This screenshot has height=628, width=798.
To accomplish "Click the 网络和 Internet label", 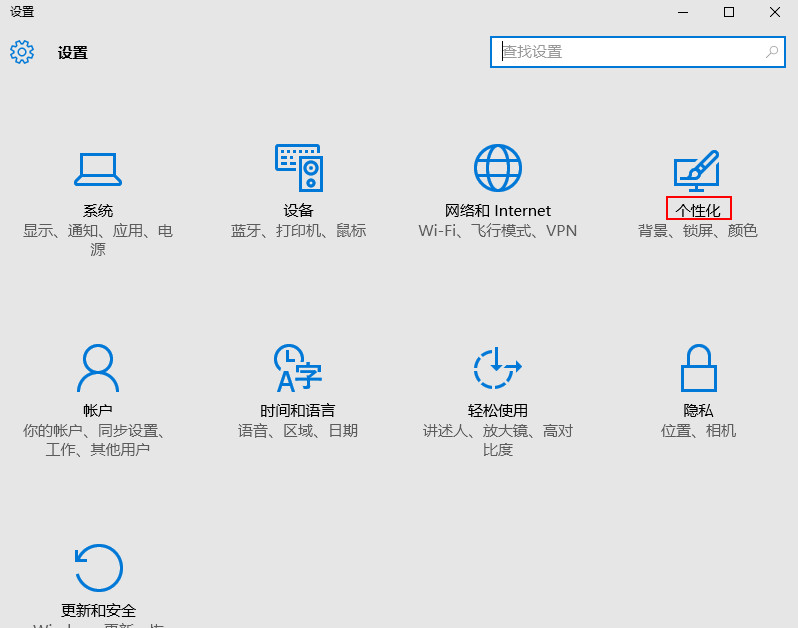I will [x=498, y=211].
